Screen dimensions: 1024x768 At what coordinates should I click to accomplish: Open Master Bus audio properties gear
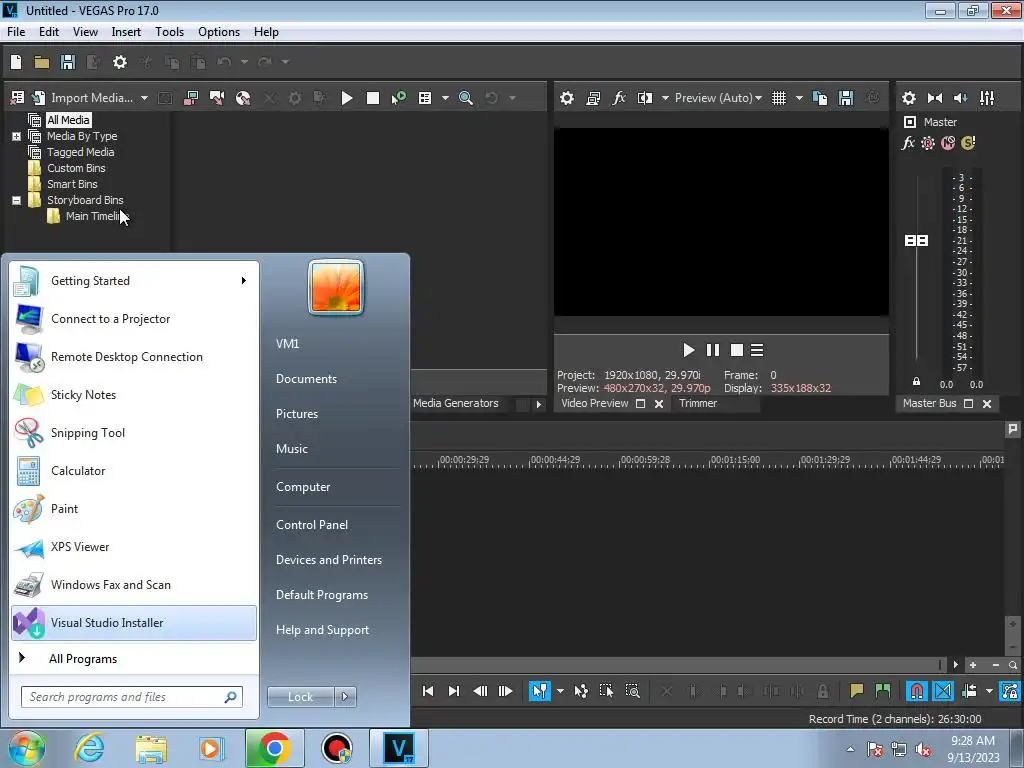click(908, 98)
